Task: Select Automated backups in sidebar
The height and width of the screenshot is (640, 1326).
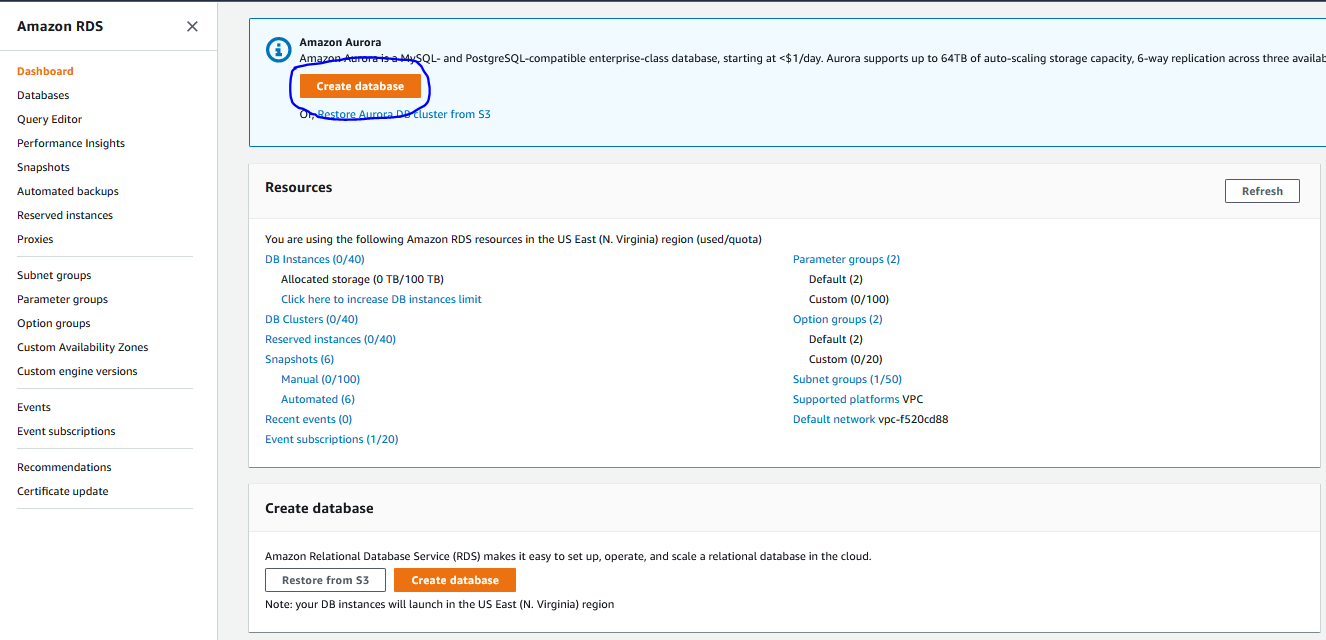Action: (x=67, y=191)
